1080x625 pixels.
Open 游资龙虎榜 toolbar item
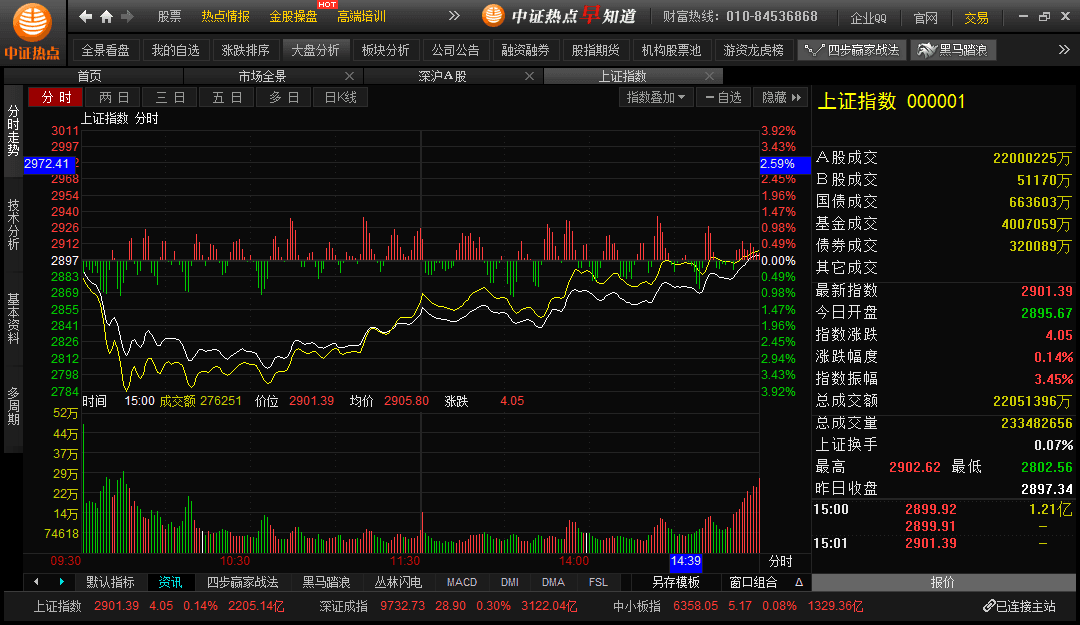[x=754, y=50]
